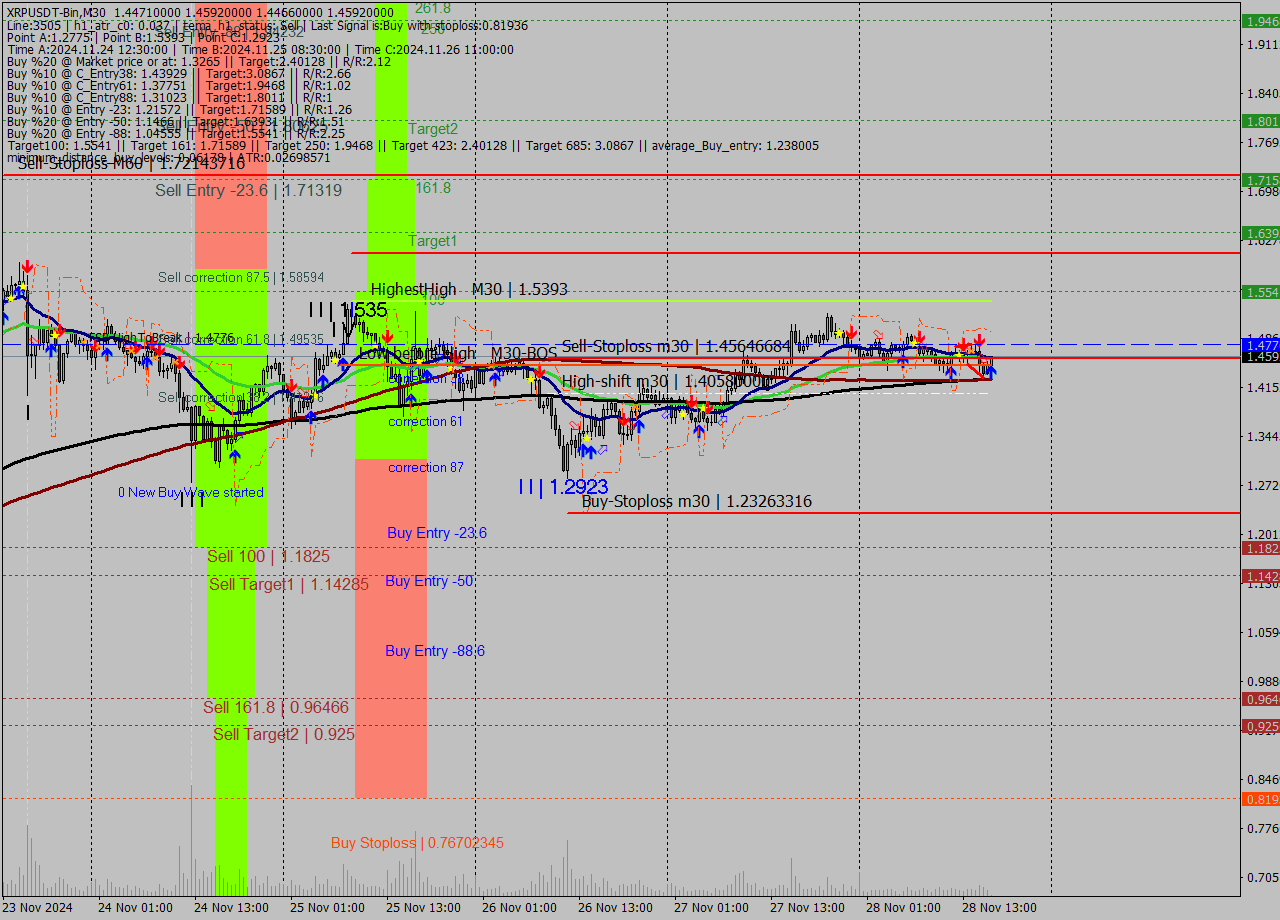Click Buy-Stoploss m30 | 1.23263316 label
1280x920 pixels.
click(697, 502)
